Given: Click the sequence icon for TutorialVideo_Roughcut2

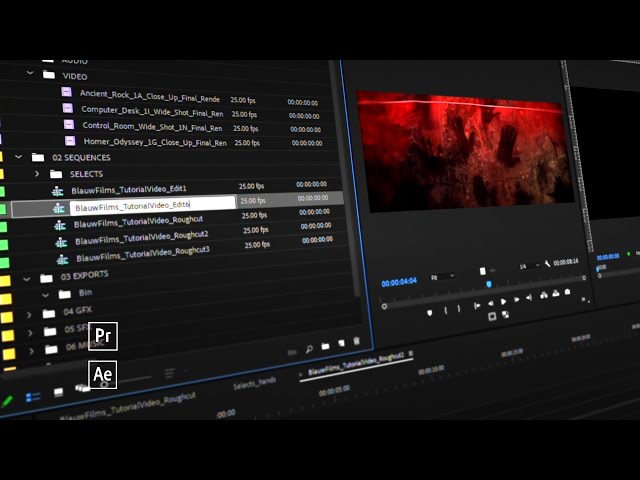Looking at the screenshot, I should point(61,243).
